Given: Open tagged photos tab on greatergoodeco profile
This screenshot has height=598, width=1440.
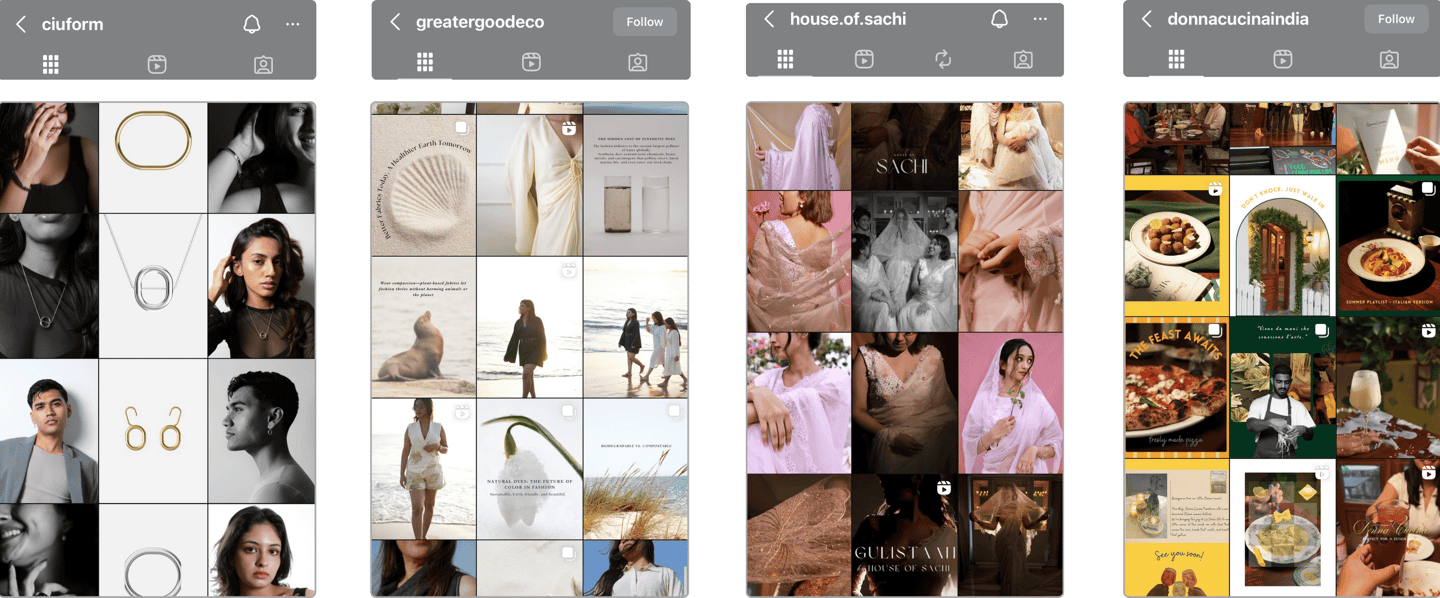Looking at the screenshot, I should [x=637, y=62].
